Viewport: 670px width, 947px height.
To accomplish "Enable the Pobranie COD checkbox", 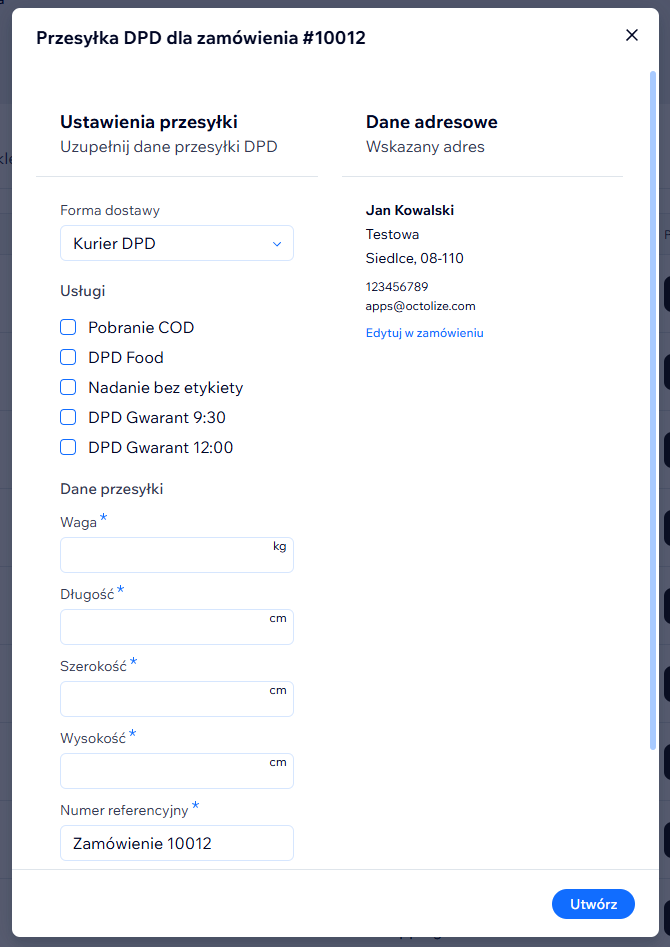I will 68,327.
